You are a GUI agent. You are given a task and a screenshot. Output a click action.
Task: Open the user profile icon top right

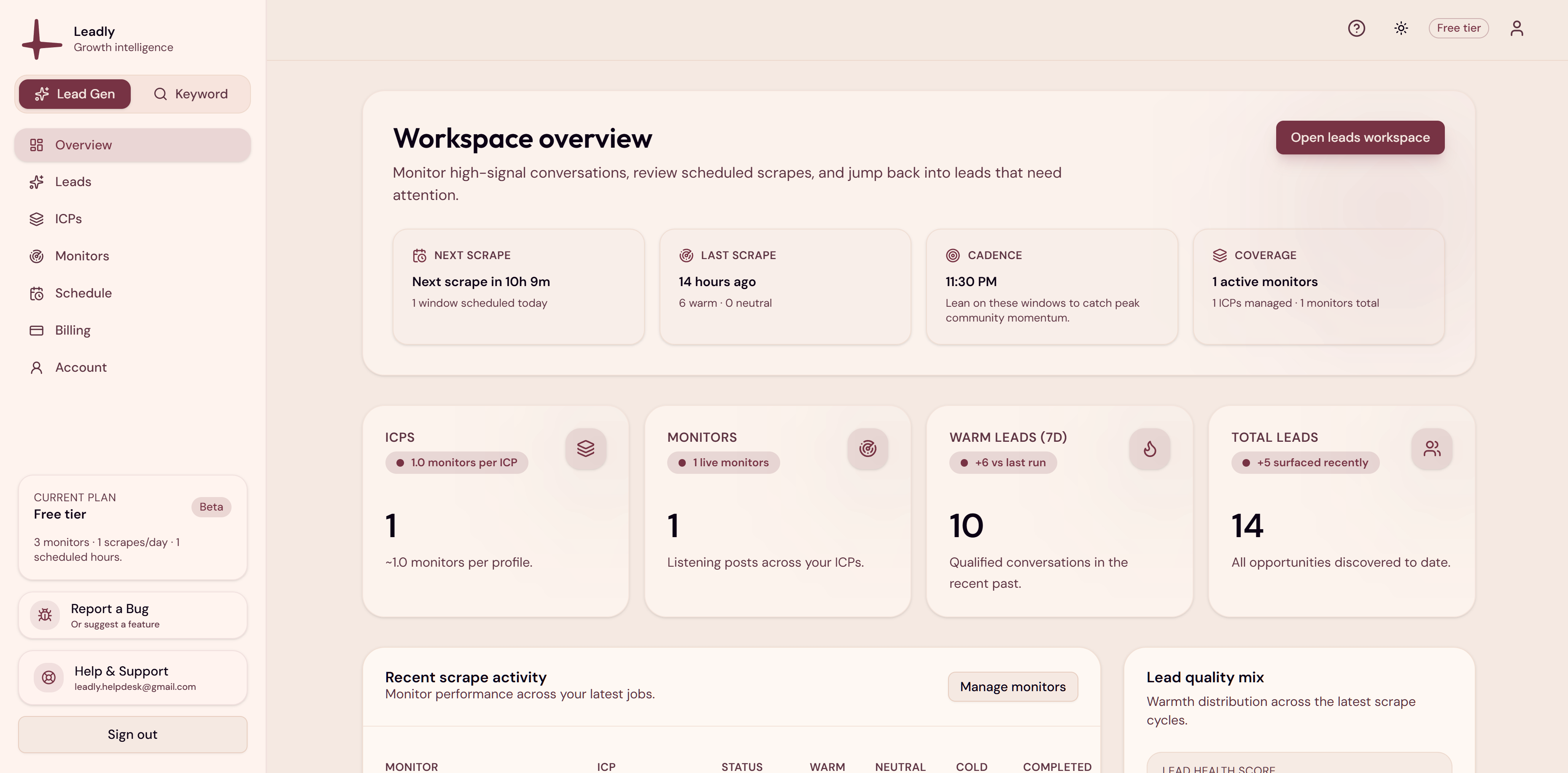point(1516,28)
